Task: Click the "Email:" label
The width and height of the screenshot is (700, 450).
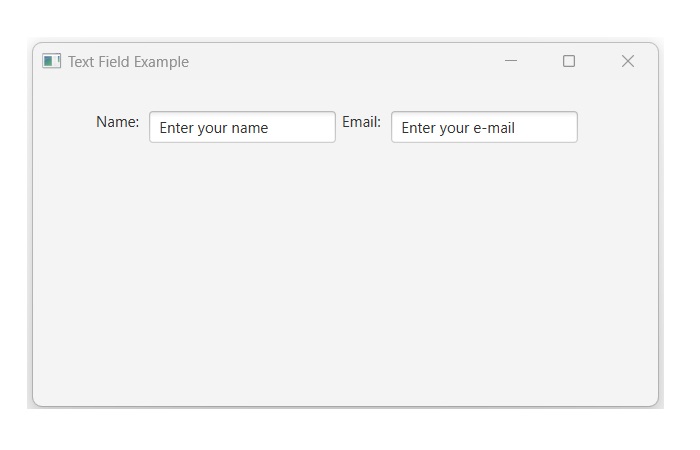Action: point(361,122)
